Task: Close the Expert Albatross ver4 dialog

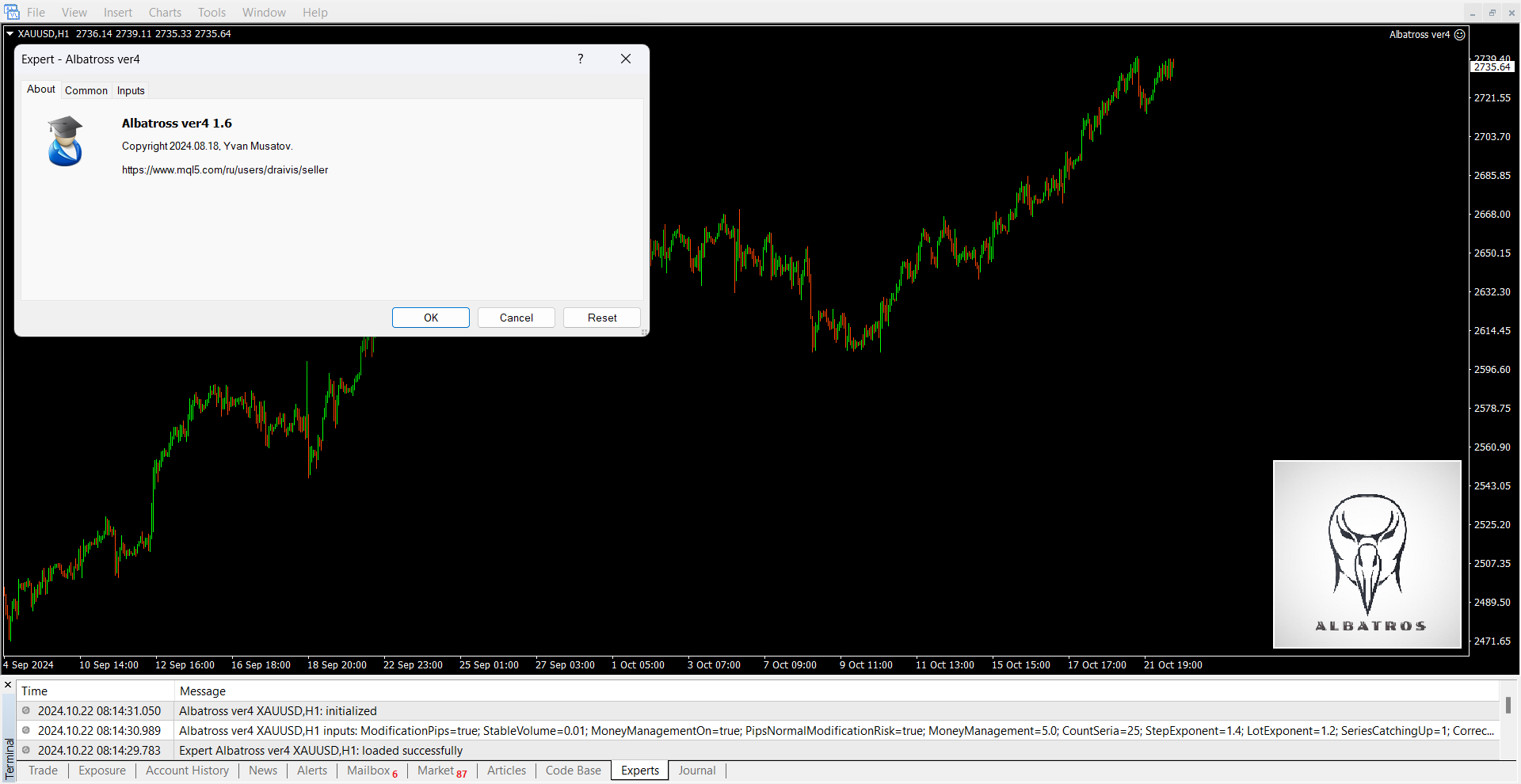Action: (x=626, y=59)
